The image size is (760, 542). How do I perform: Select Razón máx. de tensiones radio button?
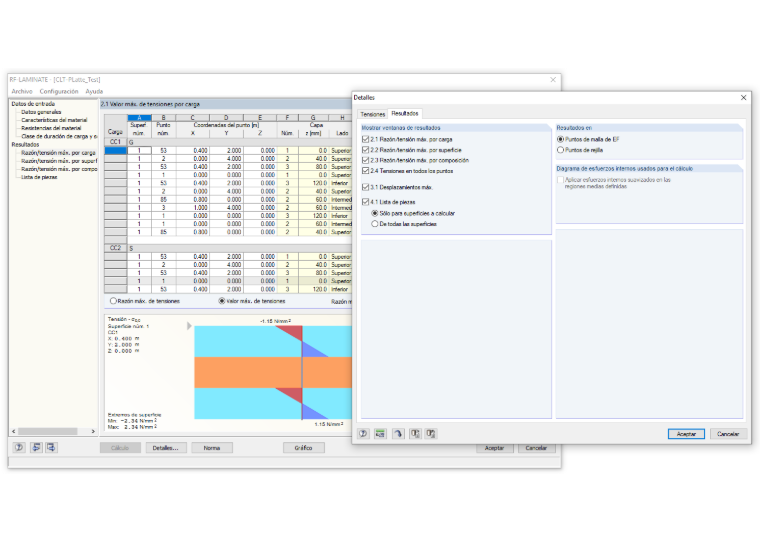[x=113, y=301]
